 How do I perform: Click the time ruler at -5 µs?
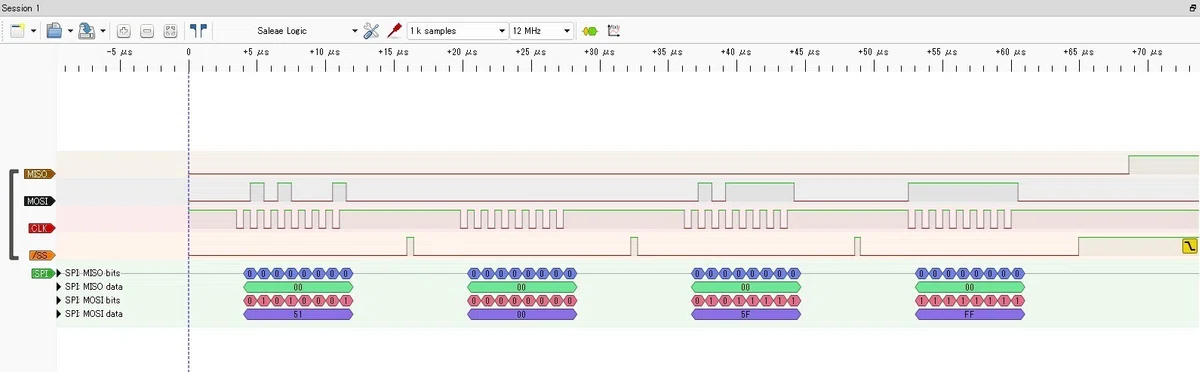(120, 51)
